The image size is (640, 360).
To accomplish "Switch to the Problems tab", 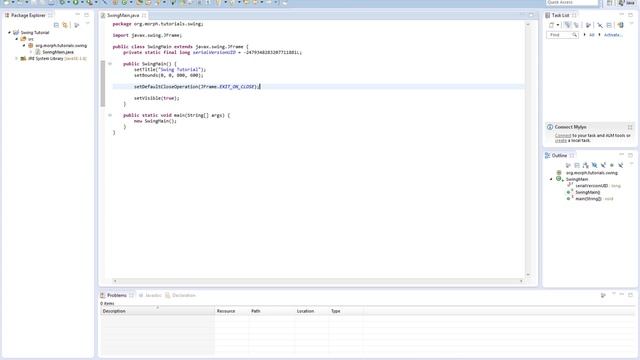I will [x=117, y=295].
